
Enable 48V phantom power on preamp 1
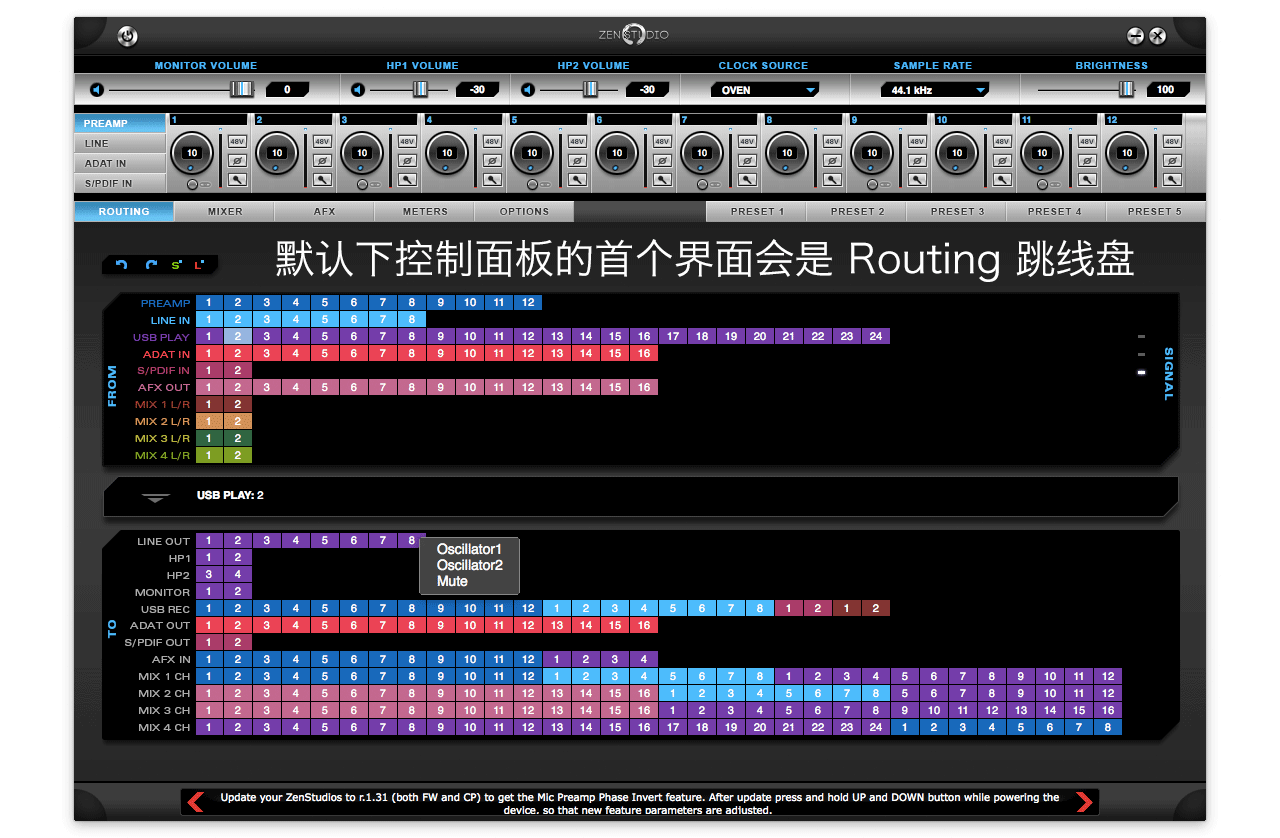click(237, 142)
